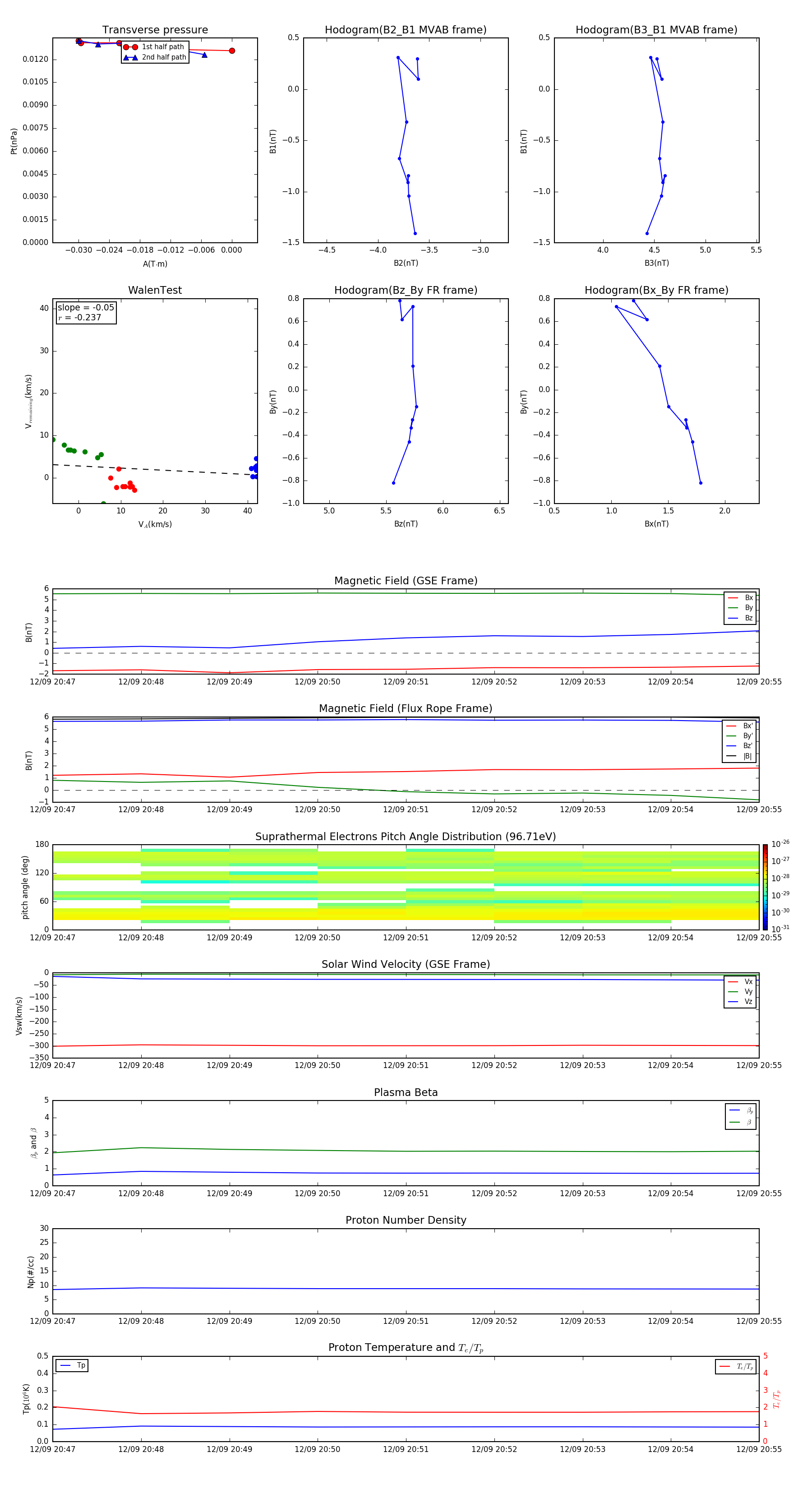Click the 'Hodogram(B3_B1 MVAB frame)' title
Viewport: 812px width, 1489px height.
[x=656, y=30]
